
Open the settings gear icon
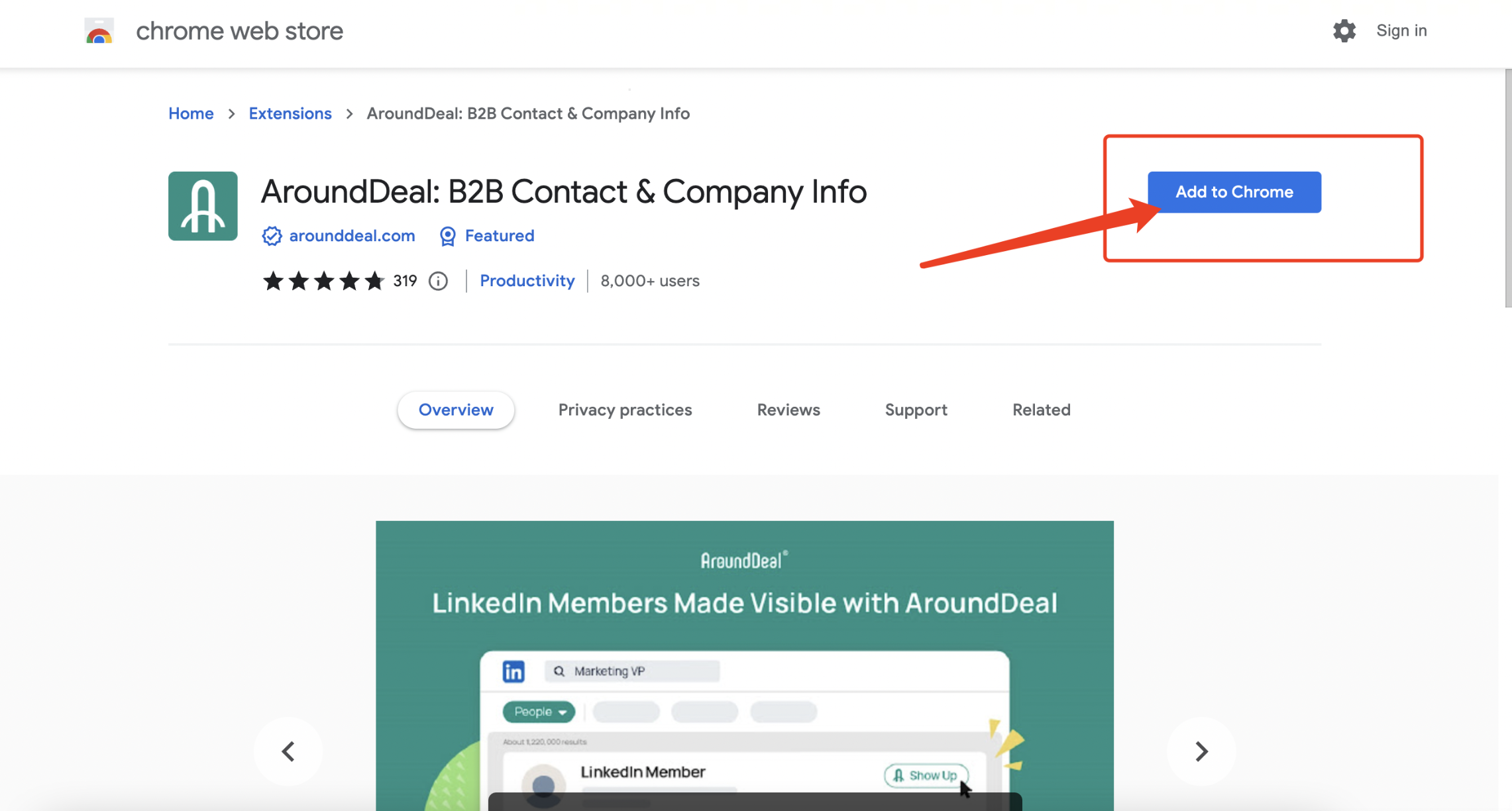click(1344, 30)
